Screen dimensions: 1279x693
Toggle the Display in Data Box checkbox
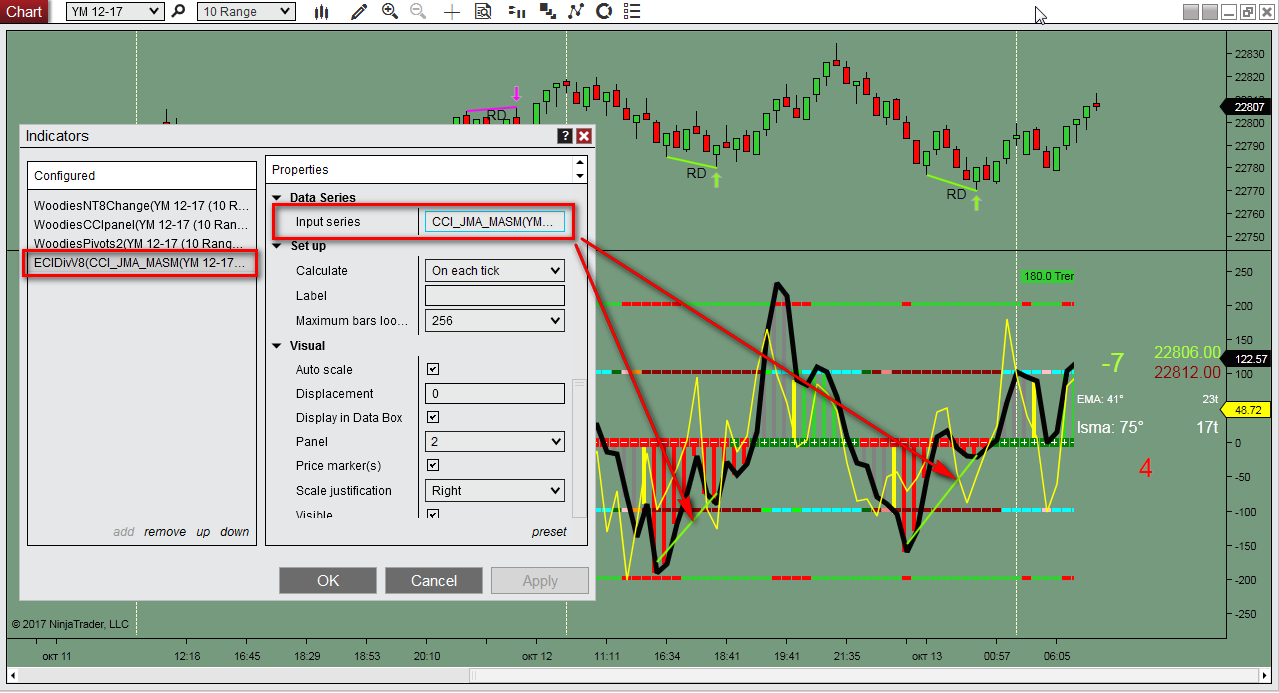(433, 417)
